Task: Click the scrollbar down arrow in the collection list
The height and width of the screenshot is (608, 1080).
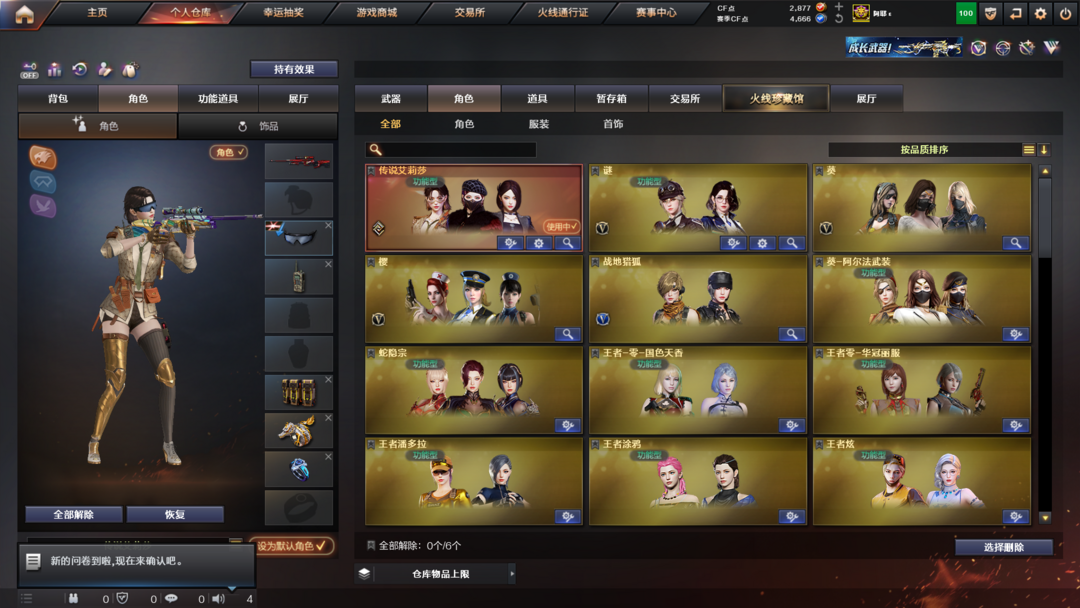Action: (1045, 518)
